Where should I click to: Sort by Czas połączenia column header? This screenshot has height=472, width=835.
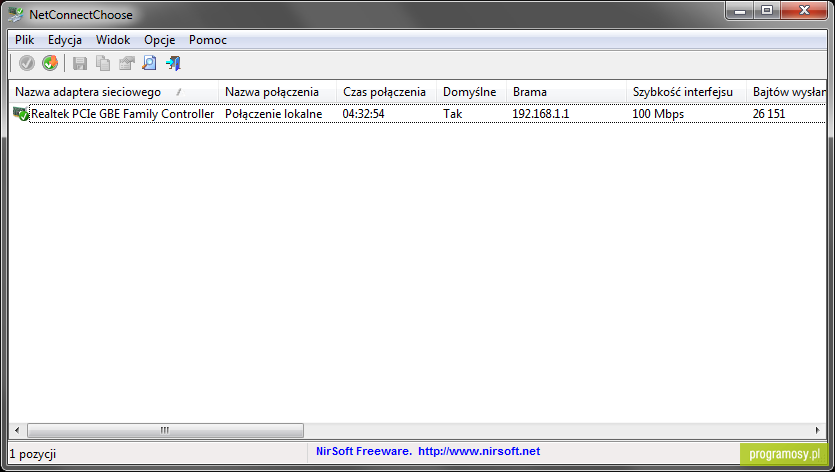pyautogui.click(x=387, y=92)
